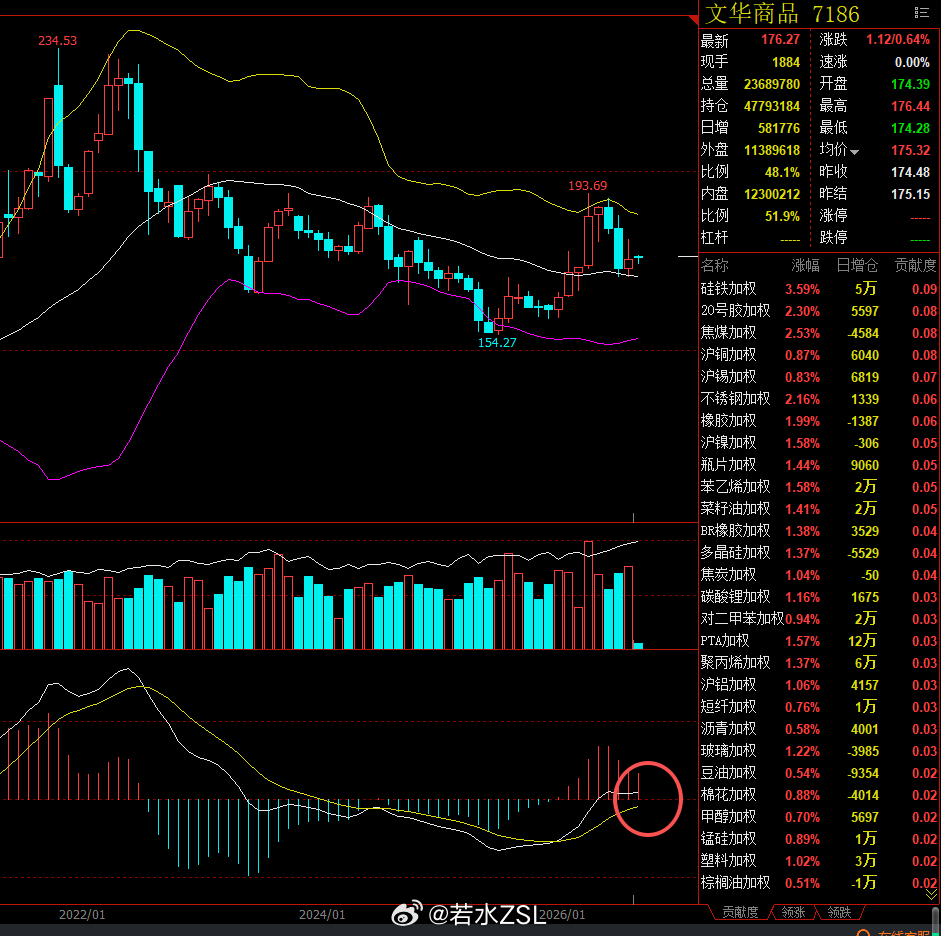Select the 甲醇加权 row

pyautogui.click(x=819, y=817)
